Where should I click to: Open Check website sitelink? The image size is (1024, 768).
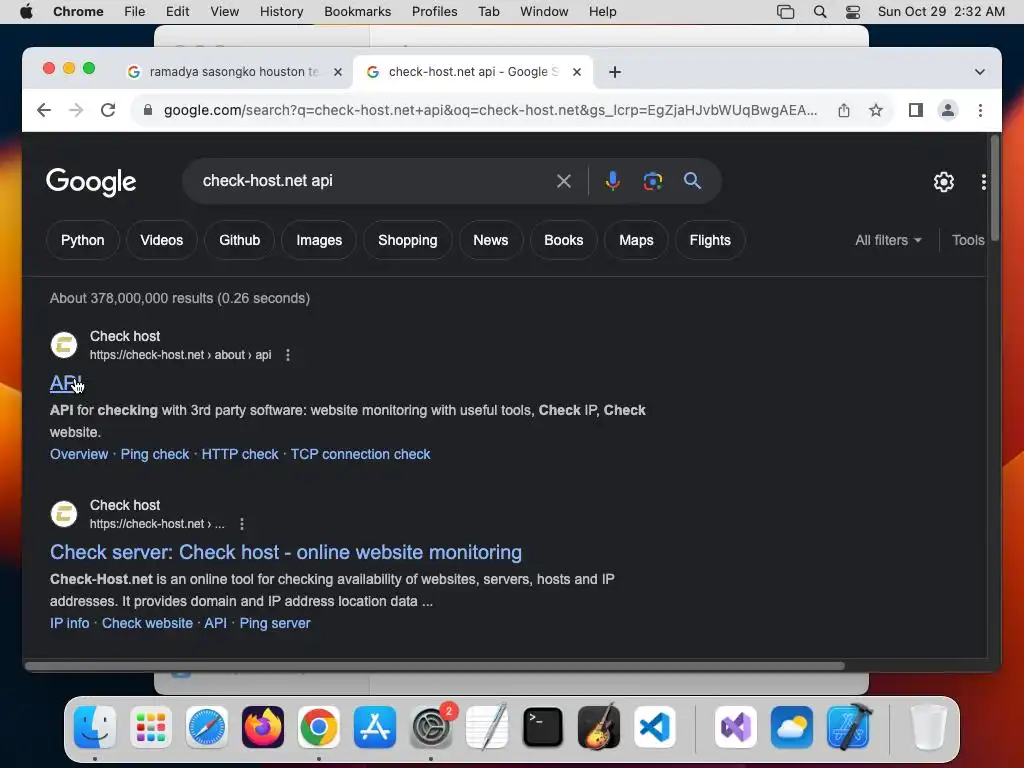(x=147, y=623)
